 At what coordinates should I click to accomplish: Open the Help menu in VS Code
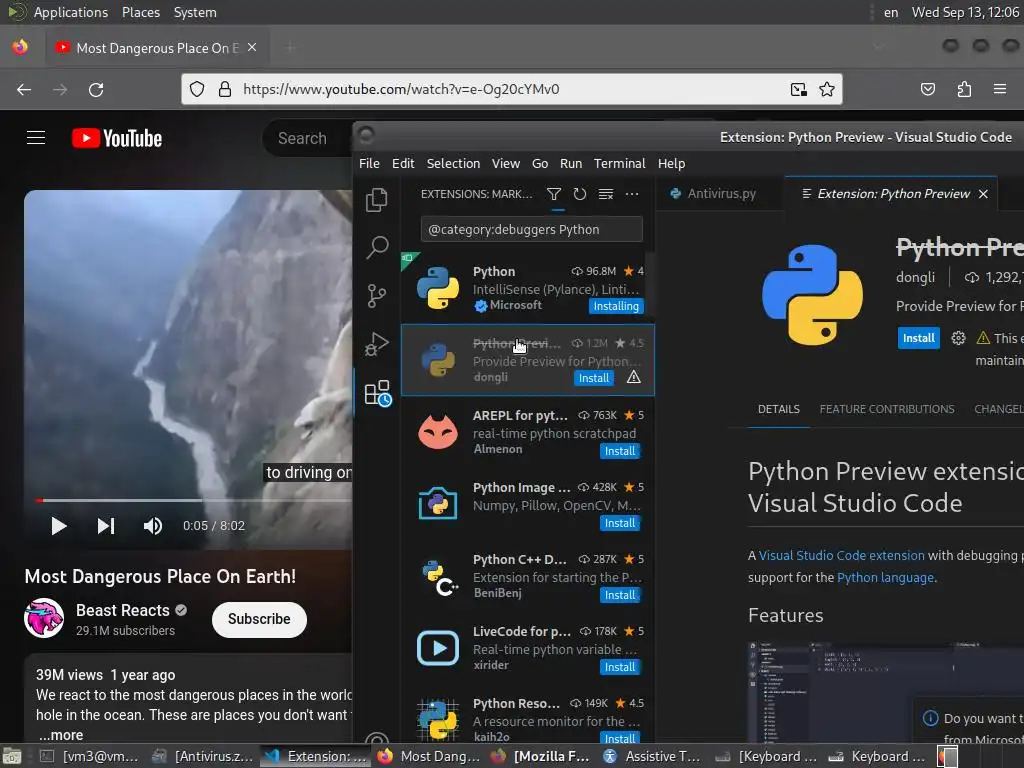[671, 163]
